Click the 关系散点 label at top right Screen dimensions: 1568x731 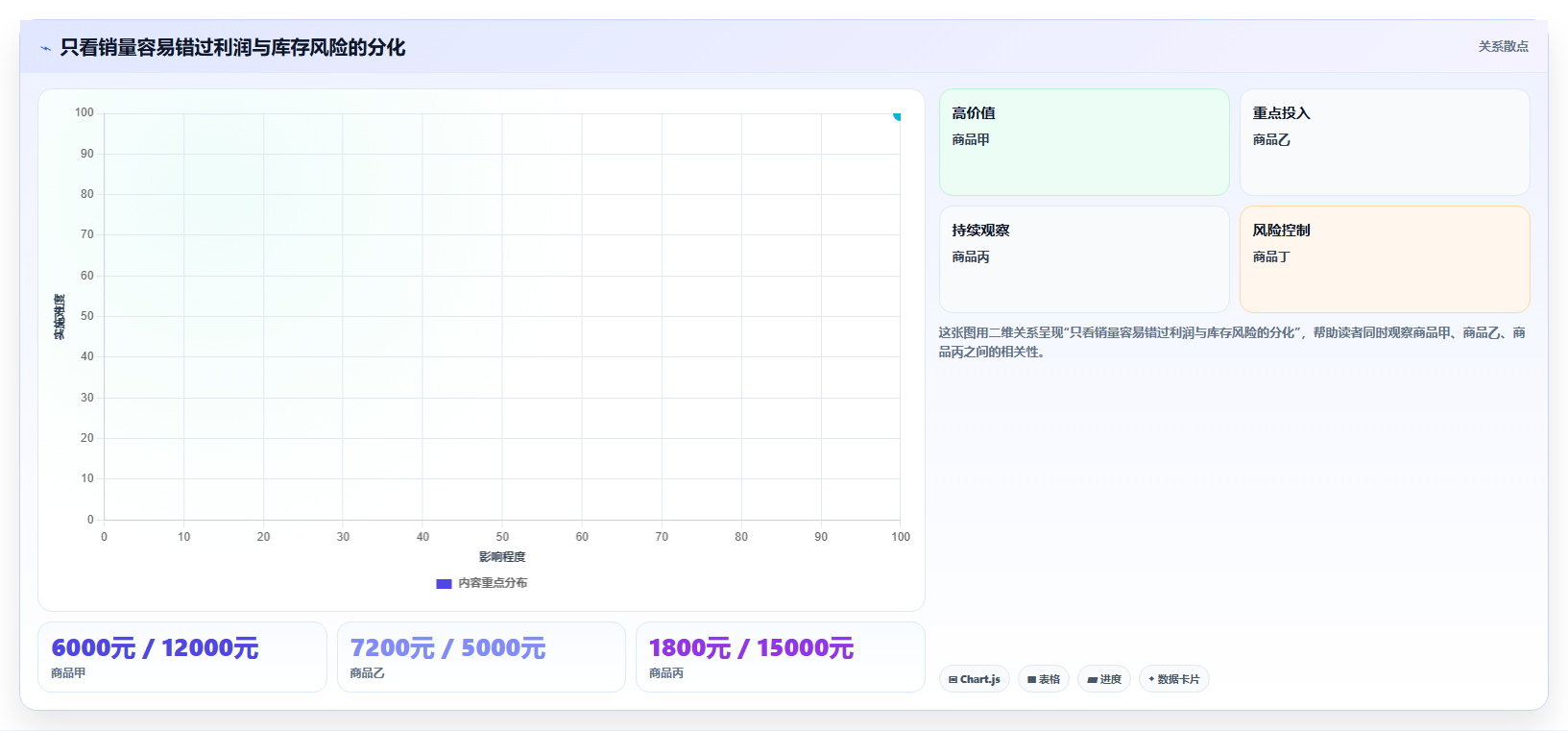point(1503,46)
